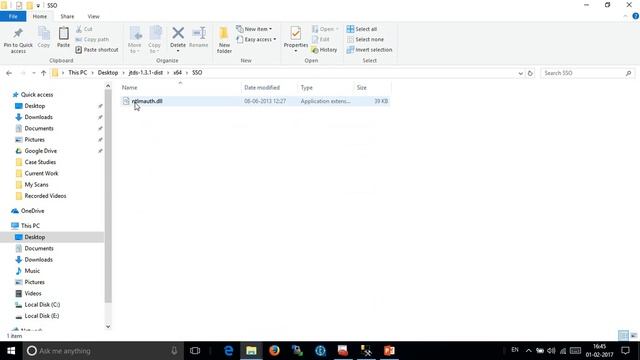Create a New folder from ribbon

click(x=224, y=40)
